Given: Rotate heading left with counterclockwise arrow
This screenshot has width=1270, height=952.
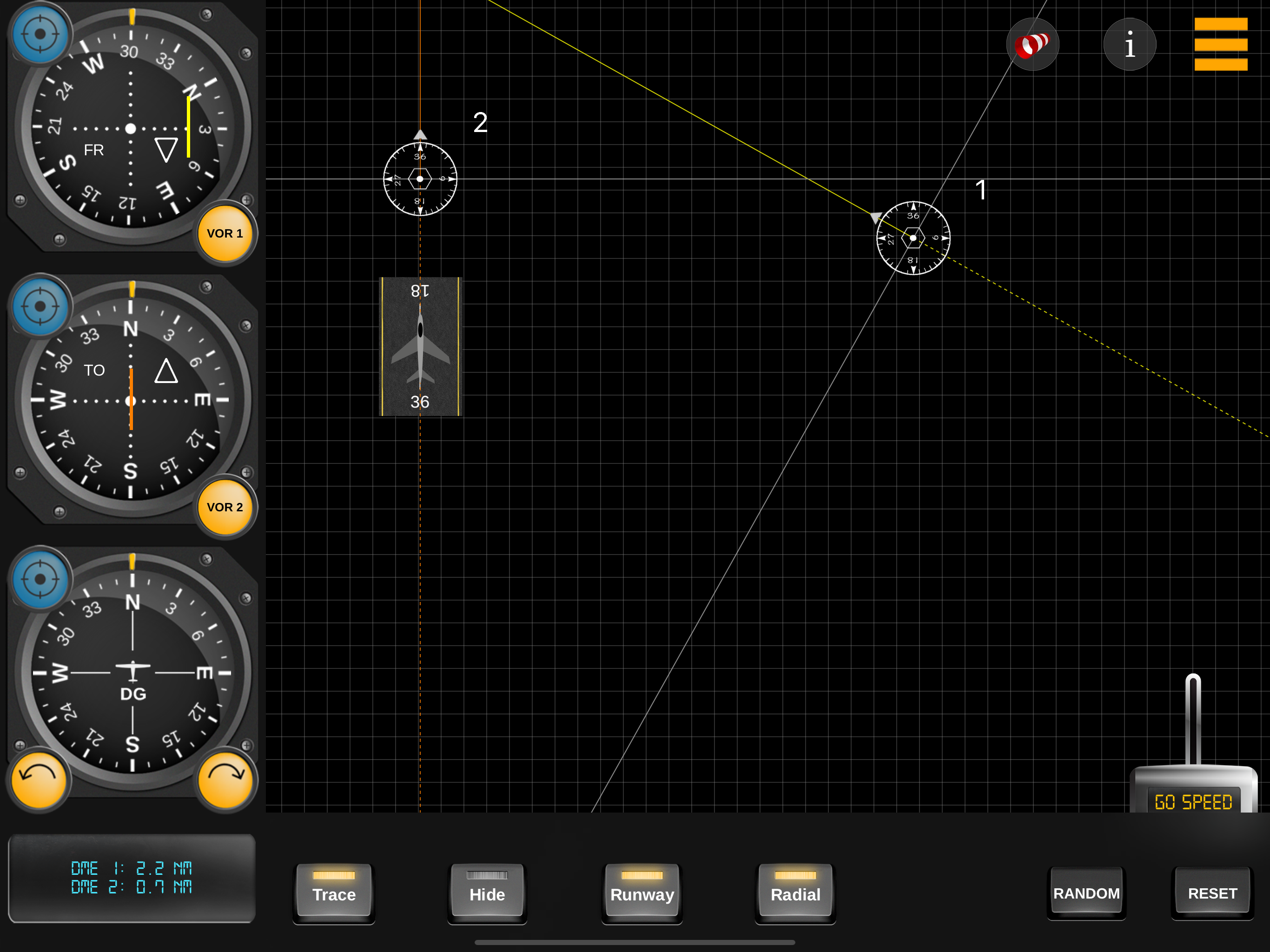Looking at the screenshot, I should click(39, 779).
